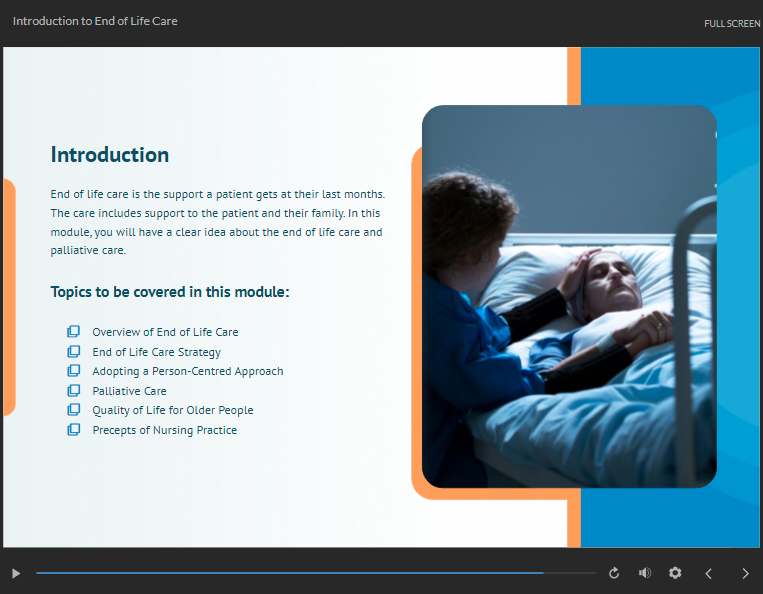The height and width of the screenshot is (594, 763).
Task: Click icon beside Overview of End of Life Care
Action: click(73, 332)
